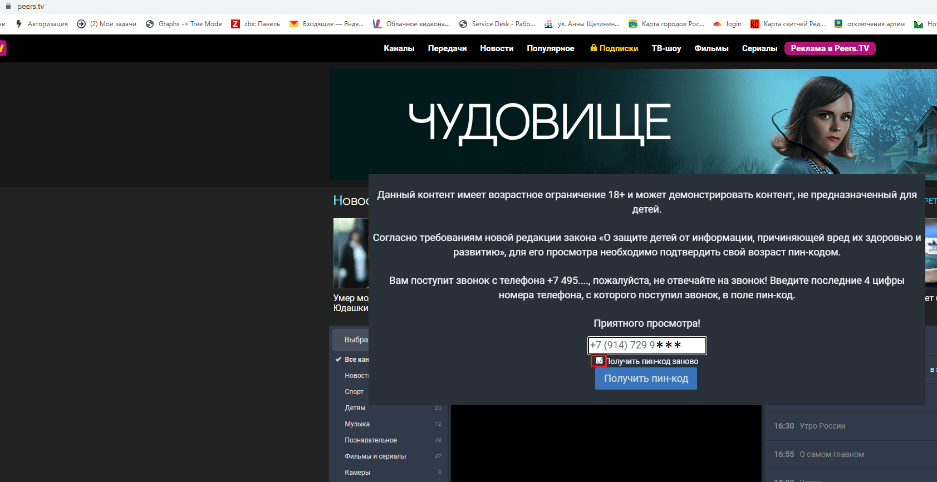The width and height of the screenshot is (937, 482).
Task: Open the Graphs -> Tree Mode bookmark
Action: point(184,24)
